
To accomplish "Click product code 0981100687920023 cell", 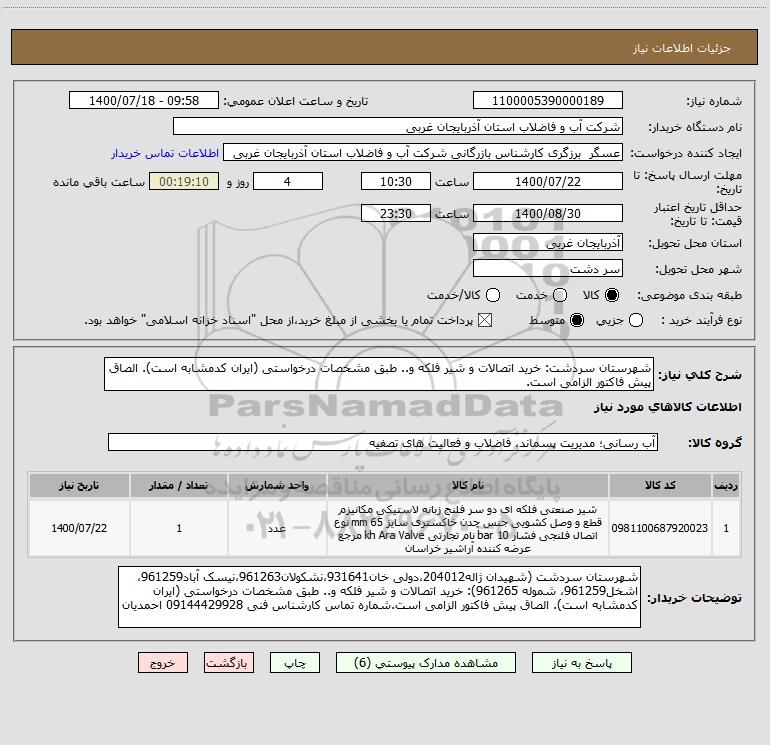I will (660, 528).
